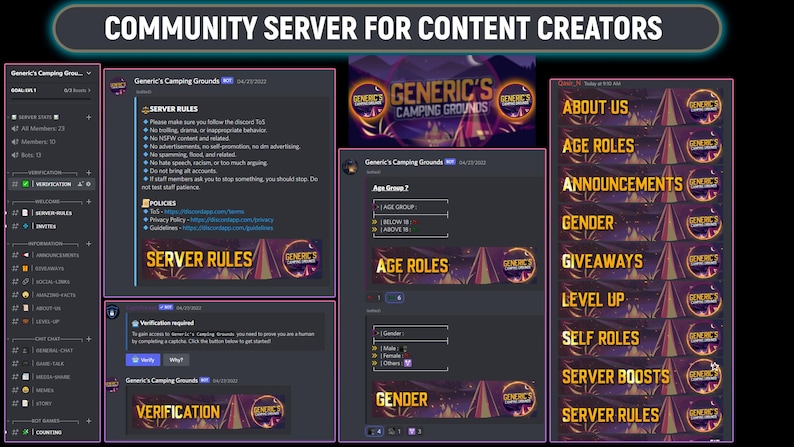The width and height of the screenshot is (794, 447).
Task: Open the SERVER BOOSTS banner image
Action: [641, 377]
